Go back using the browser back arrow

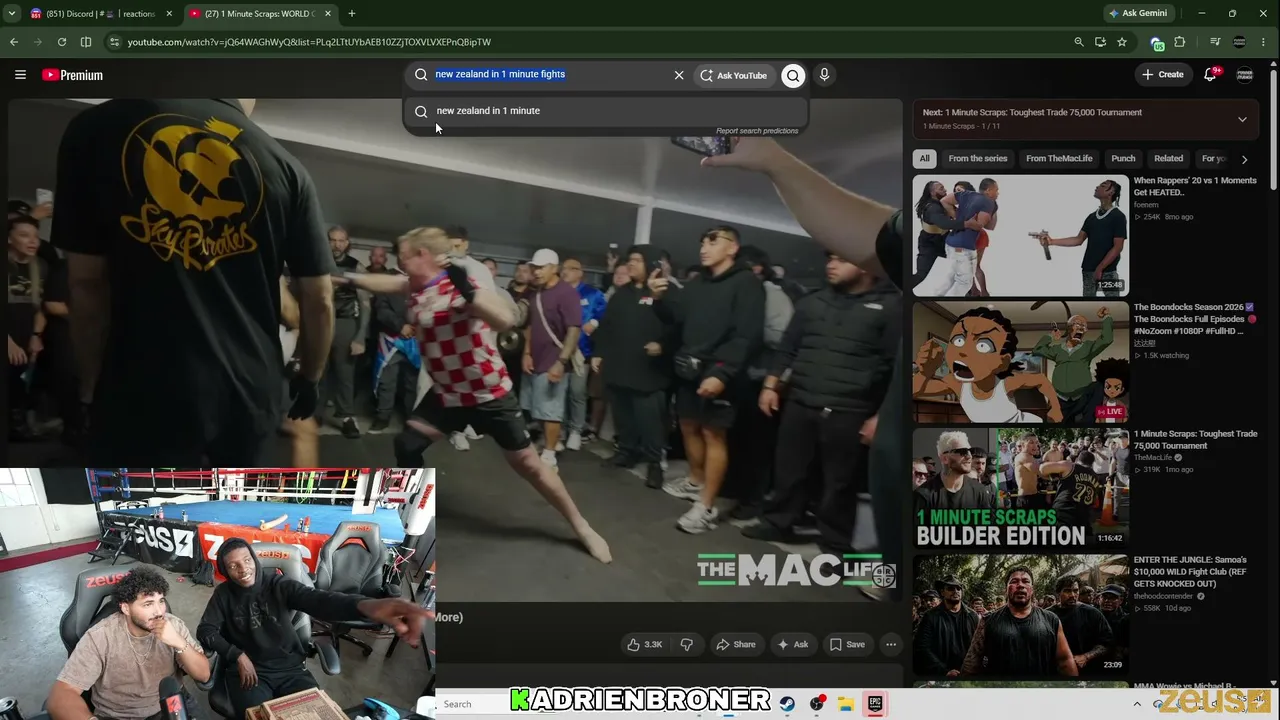[14, 42]
